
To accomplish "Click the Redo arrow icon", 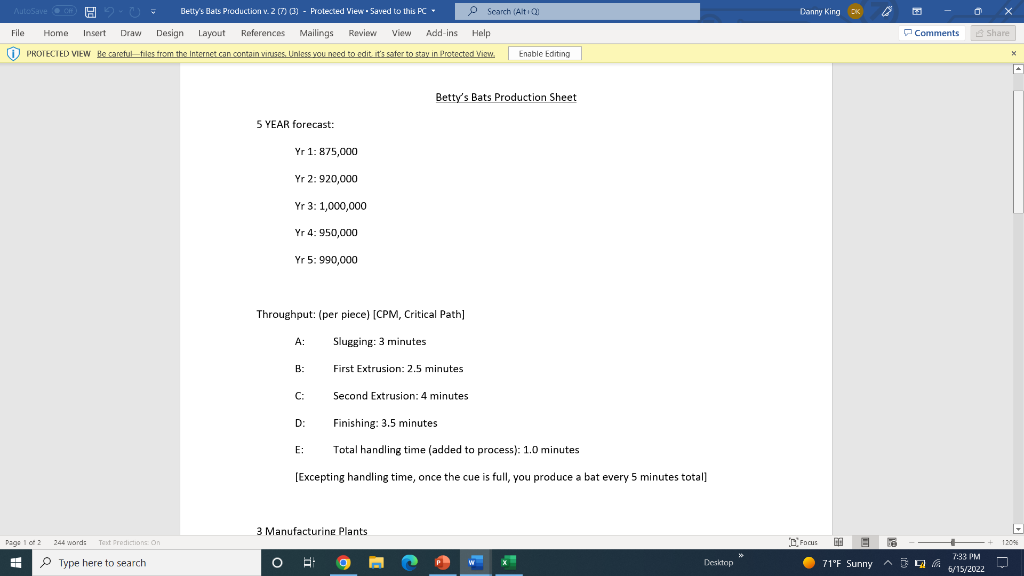I will [x=135, y=12].
